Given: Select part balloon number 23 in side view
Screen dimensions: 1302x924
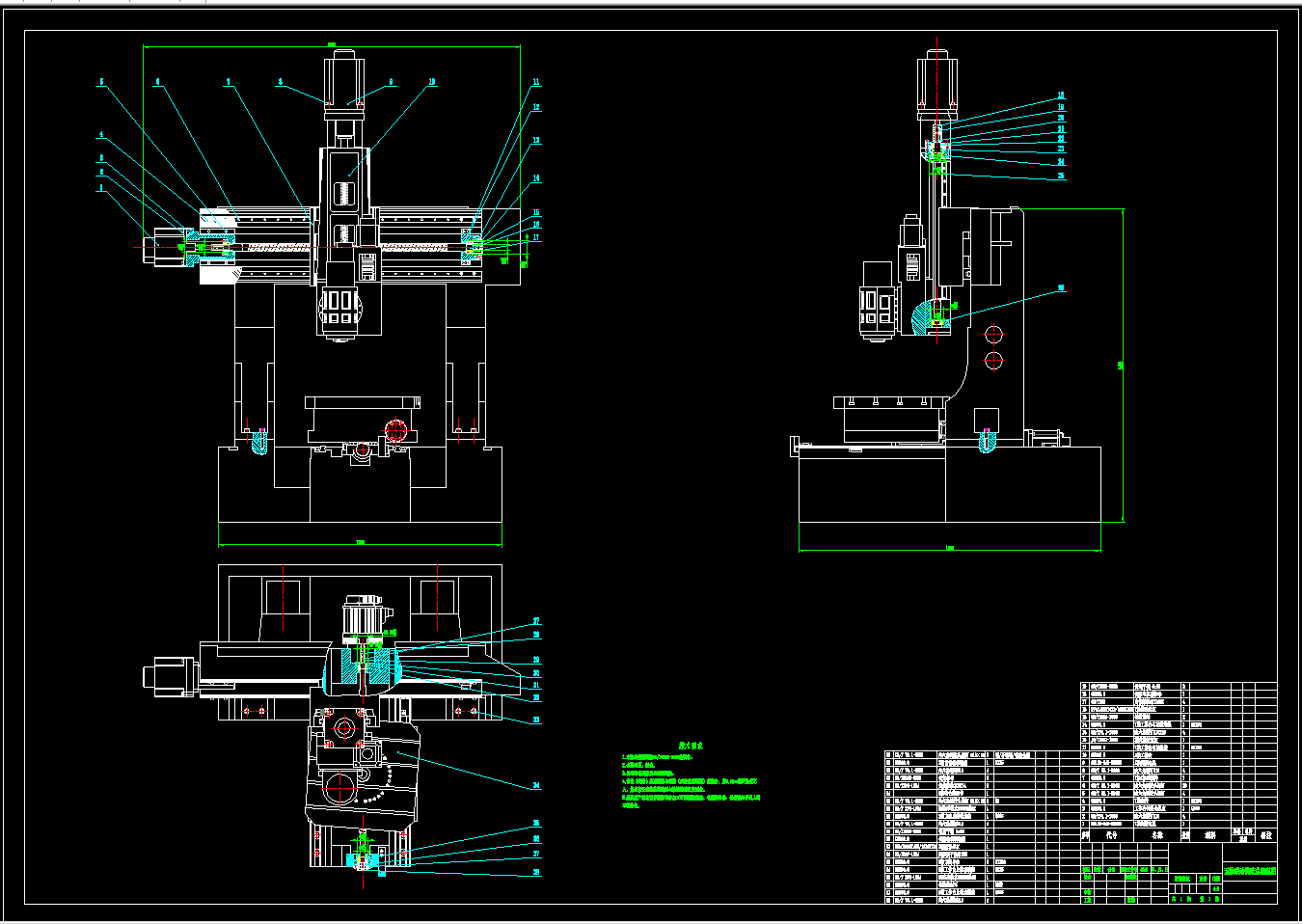Looking at the screenshot, I should click(1061, 149).
